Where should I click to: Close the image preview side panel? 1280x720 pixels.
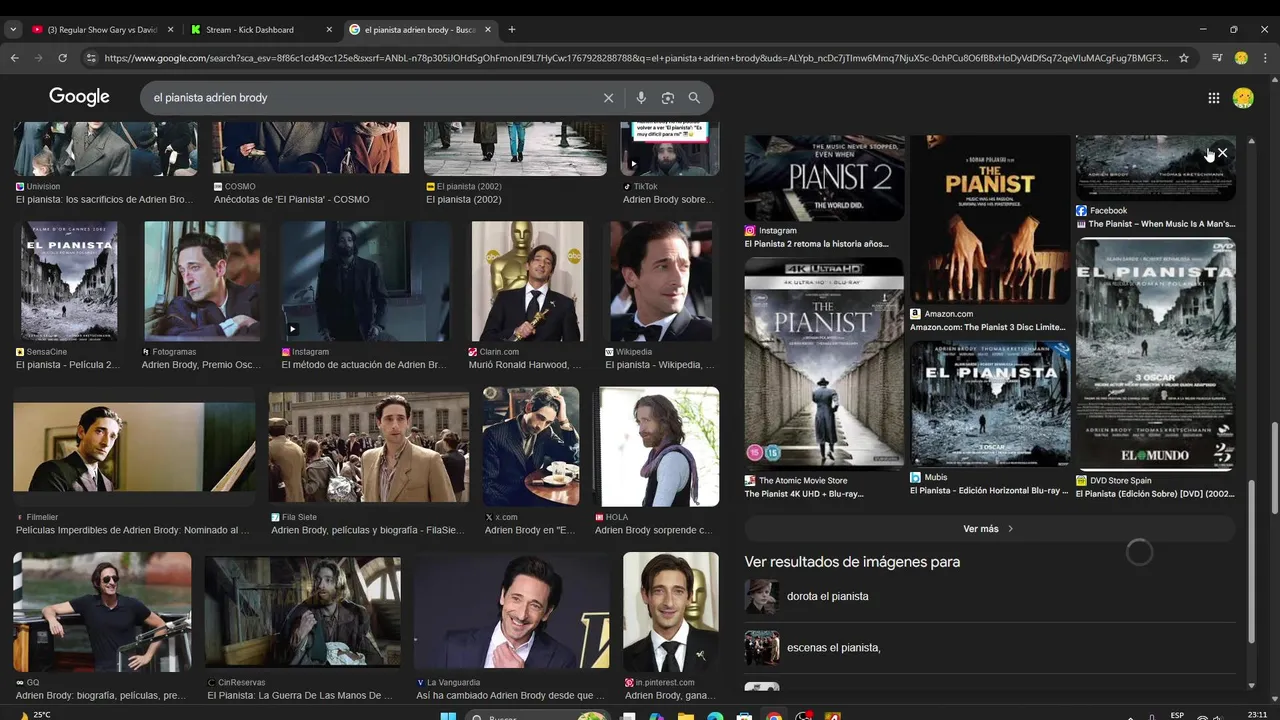[x=1222, y=153]
